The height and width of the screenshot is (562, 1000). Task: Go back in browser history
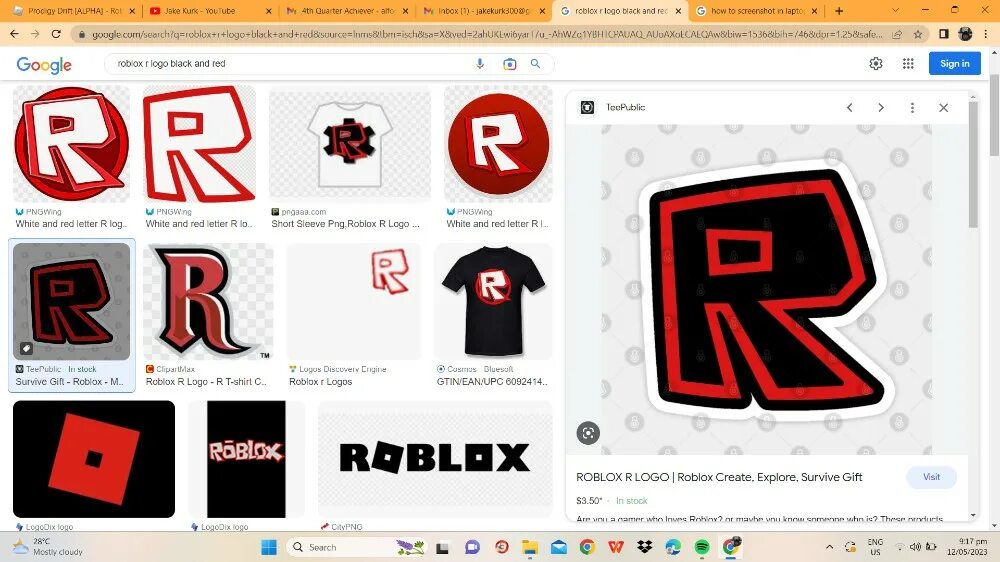tap(14, 34)
